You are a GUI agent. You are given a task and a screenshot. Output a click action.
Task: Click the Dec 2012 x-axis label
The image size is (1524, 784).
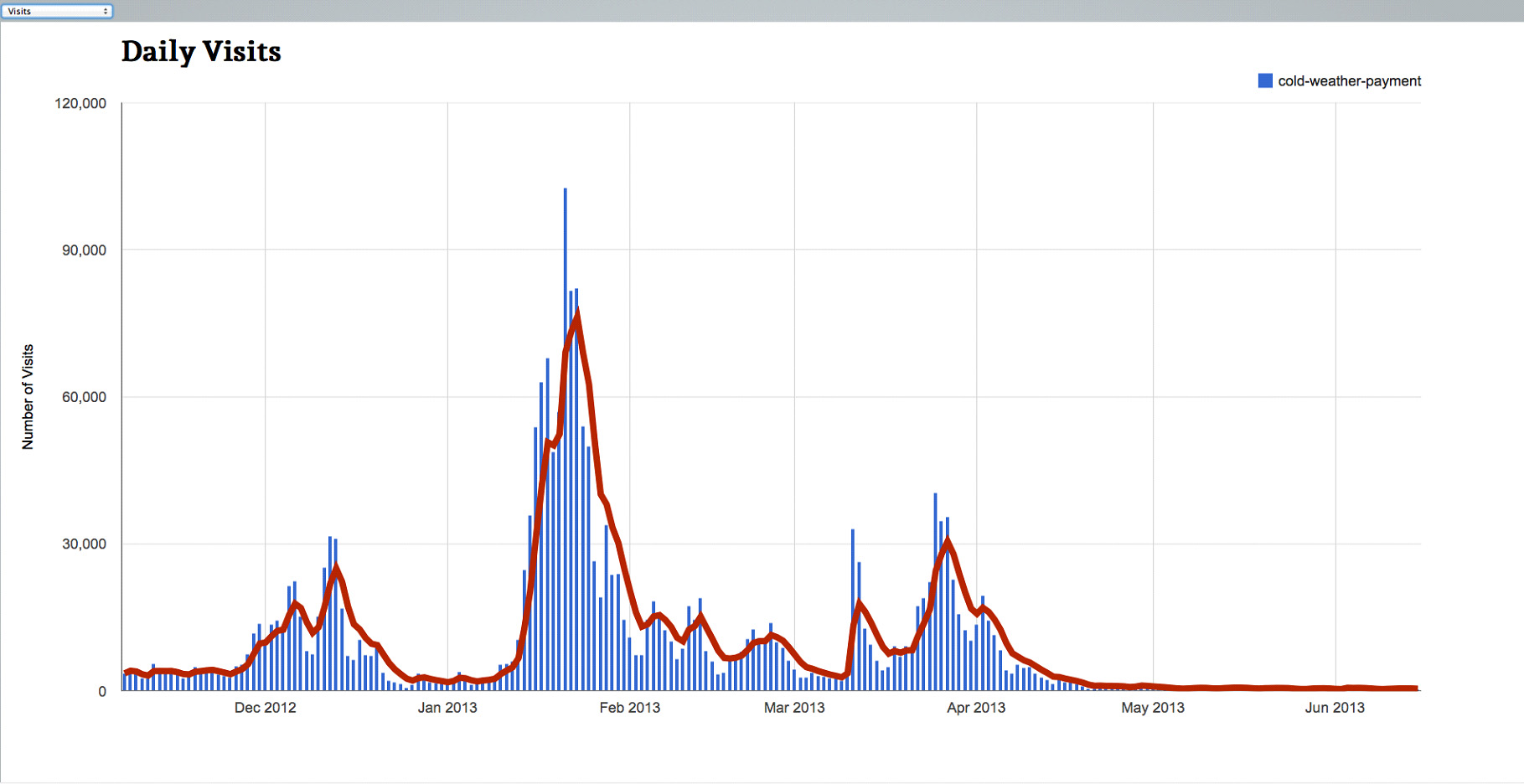pyautogui.click(x=265, y=708)
